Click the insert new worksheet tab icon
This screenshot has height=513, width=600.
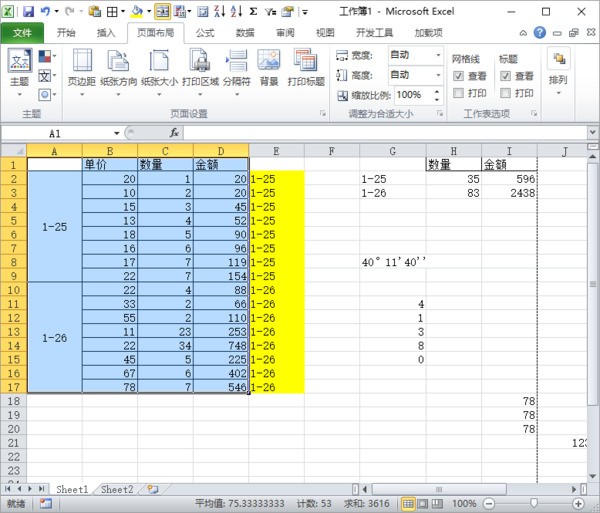pos(153,489)
